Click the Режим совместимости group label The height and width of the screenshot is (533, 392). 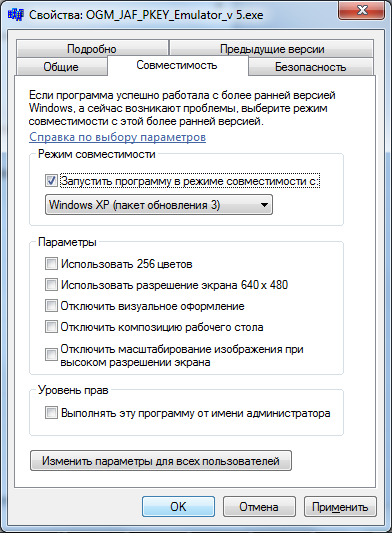point(97,154)
